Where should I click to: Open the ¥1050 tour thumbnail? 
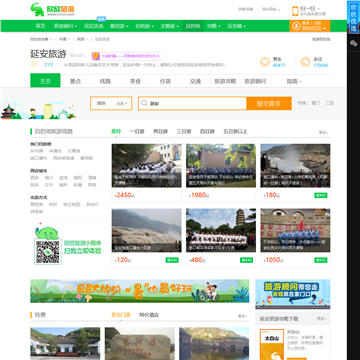point(295,230)
